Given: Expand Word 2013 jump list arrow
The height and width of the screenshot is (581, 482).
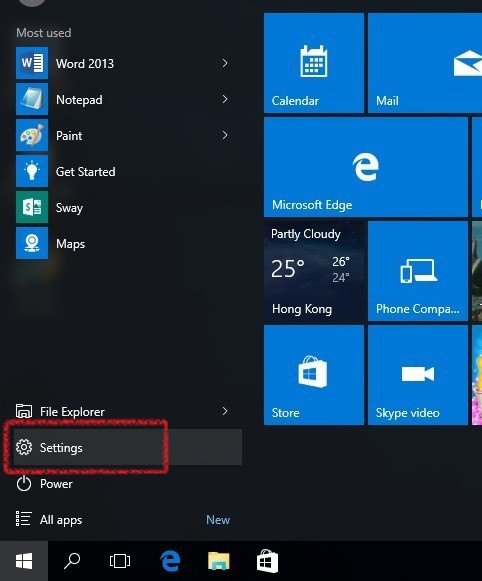Looking at the screenshot, I should [225, 63].
